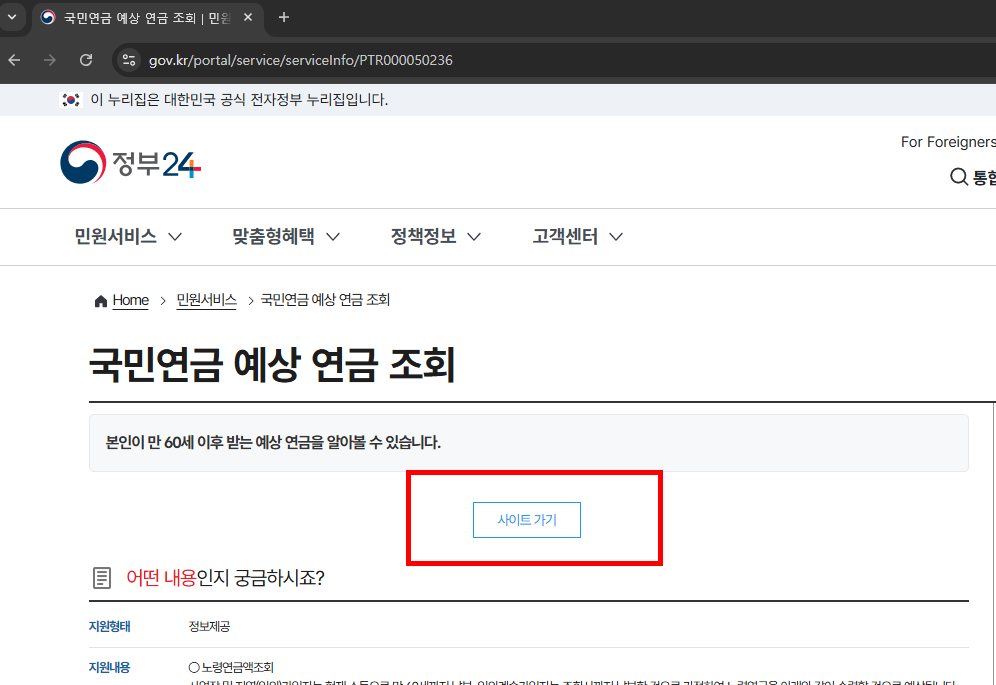Expand the 정책정보 dropdown chevron
Screen dimensions: 996x685
pos(475,237)
